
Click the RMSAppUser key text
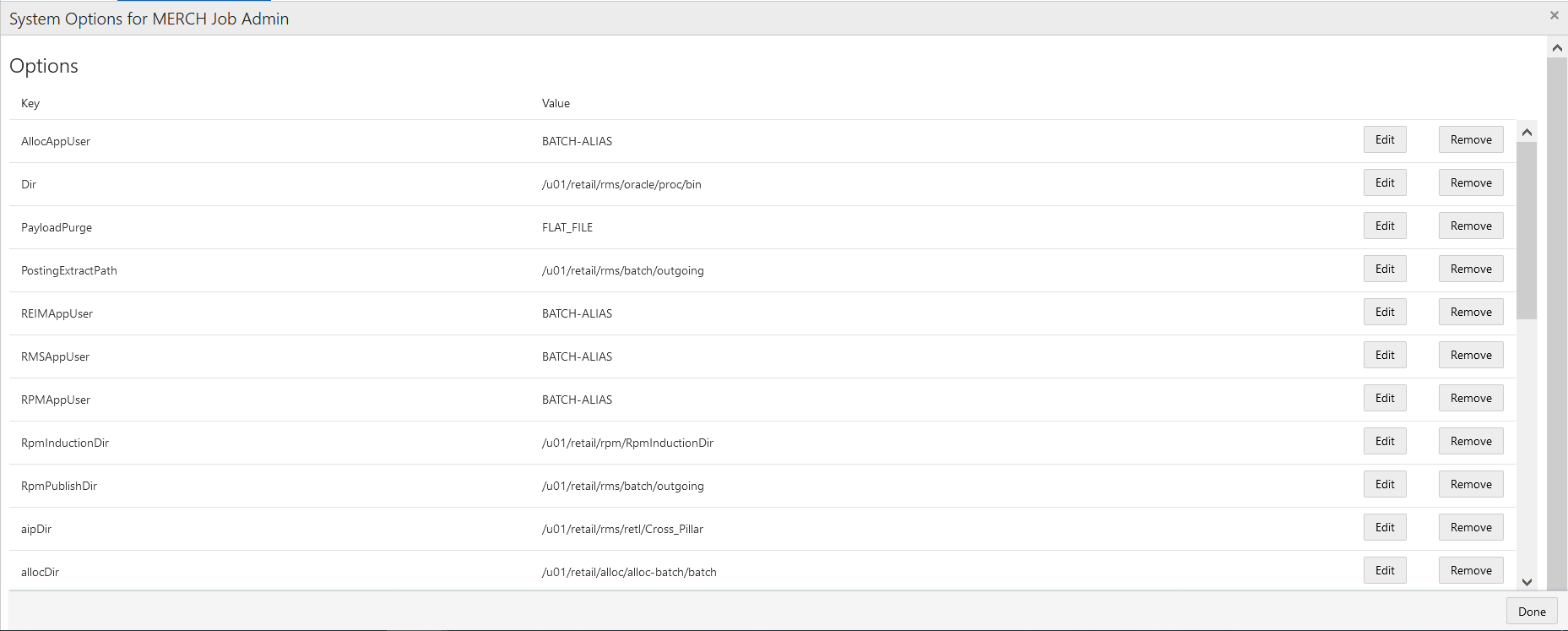(x=55, y=356)
